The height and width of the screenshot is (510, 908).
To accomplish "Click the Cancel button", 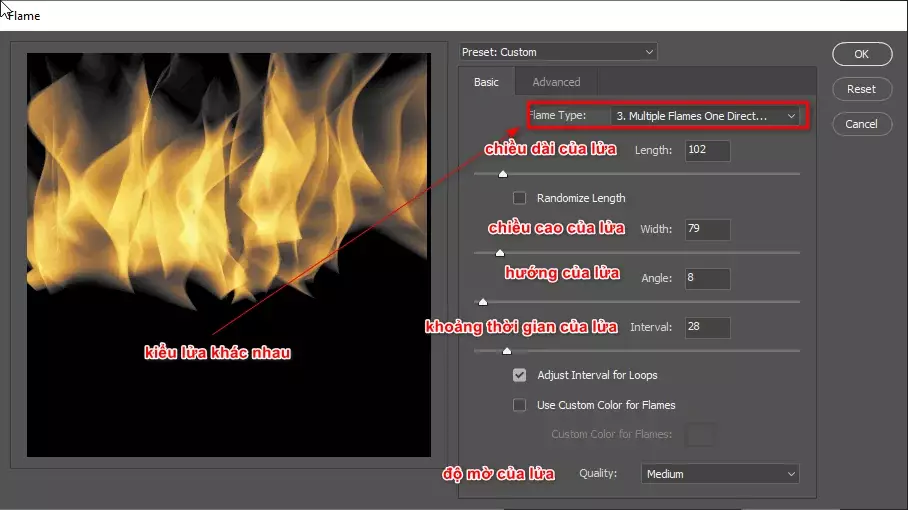I will click(x=862, y=124).
